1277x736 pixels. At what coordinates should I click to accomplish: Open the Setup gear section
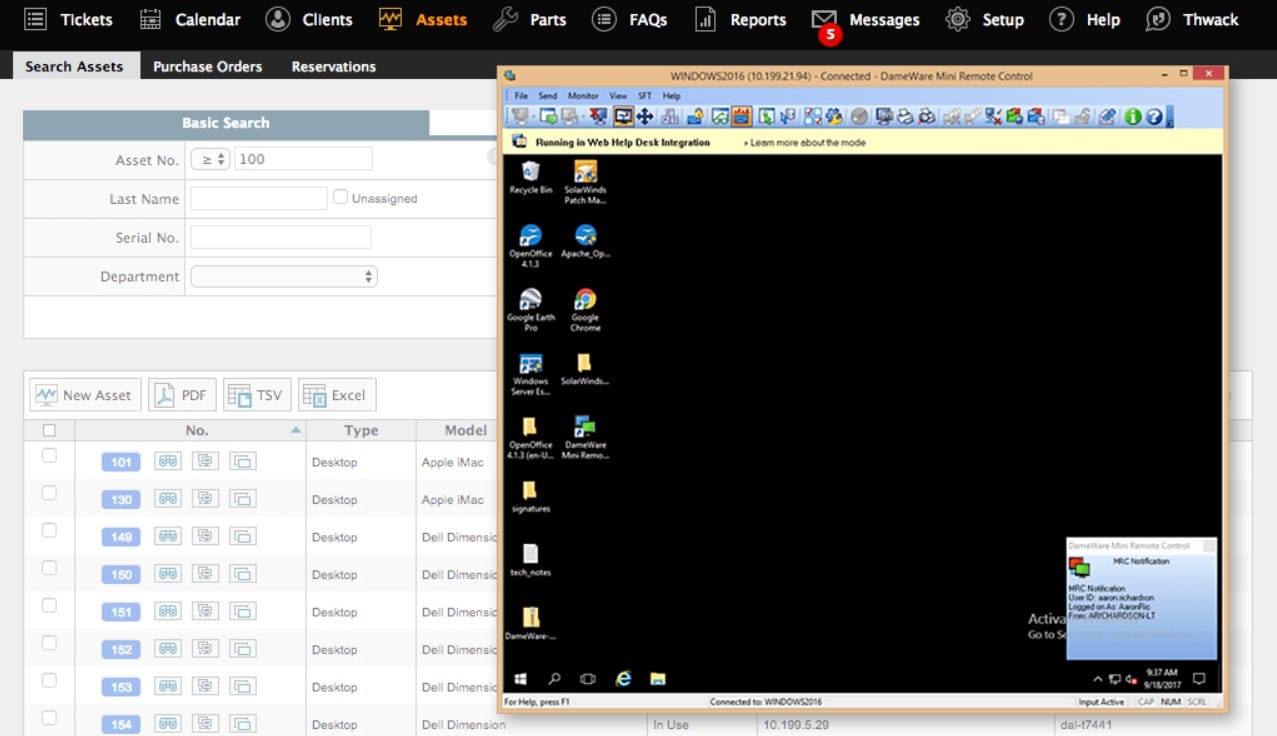tap(984, 19)
